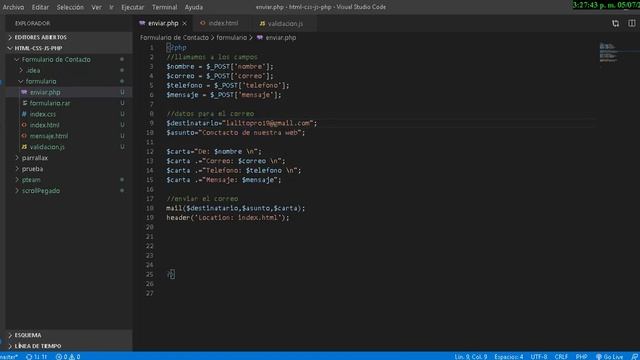Viewport: 640px width, 360px height.
Task: Click the code minimap preview
Action: 608,52
